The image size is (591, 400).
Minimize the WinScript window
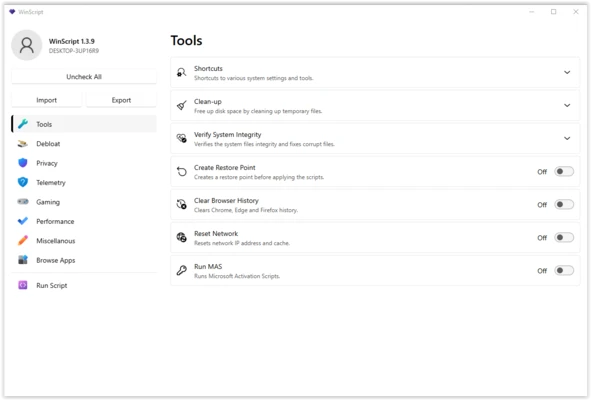531,12
